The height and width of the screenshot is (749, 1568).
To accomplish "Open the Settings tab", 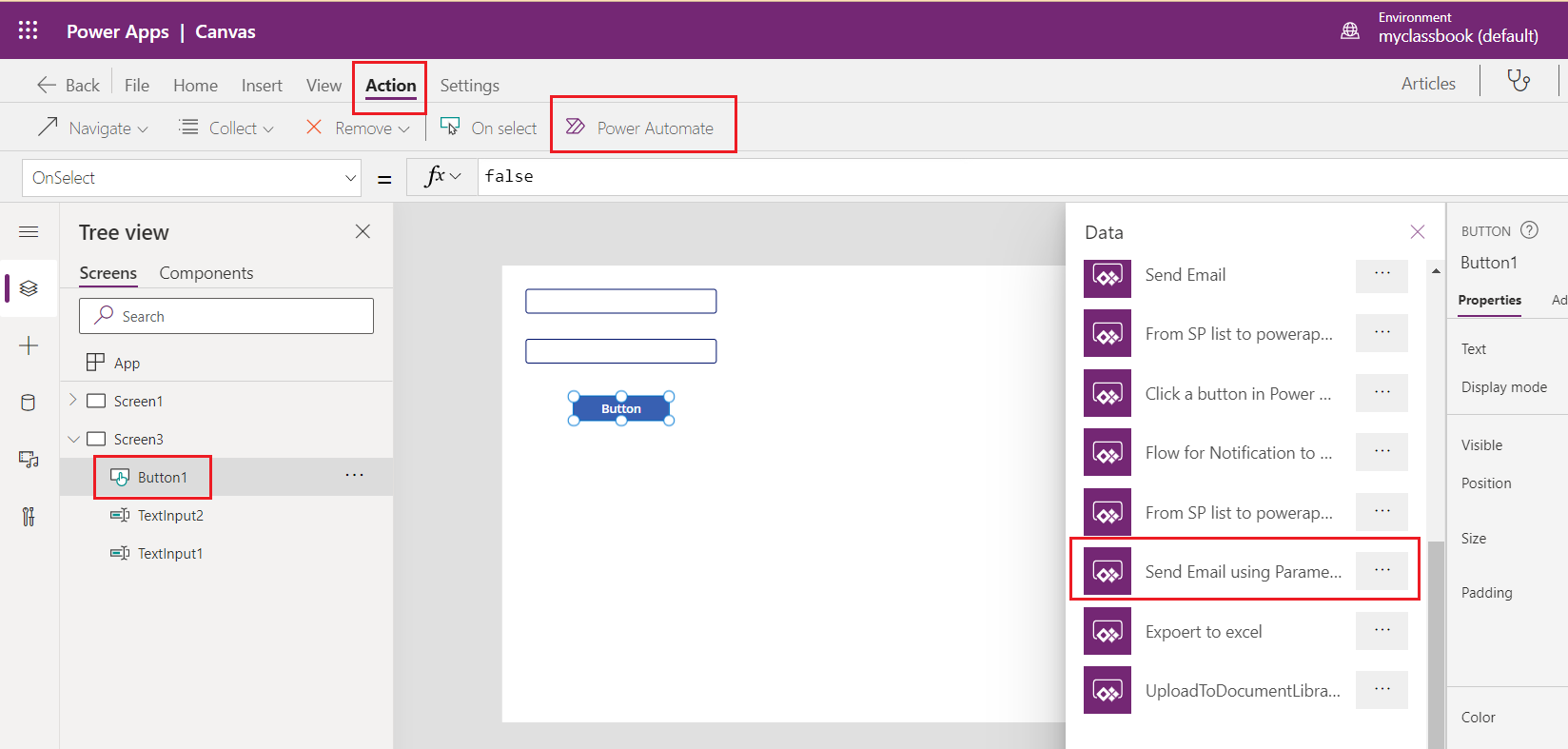I will pos(469,85).
